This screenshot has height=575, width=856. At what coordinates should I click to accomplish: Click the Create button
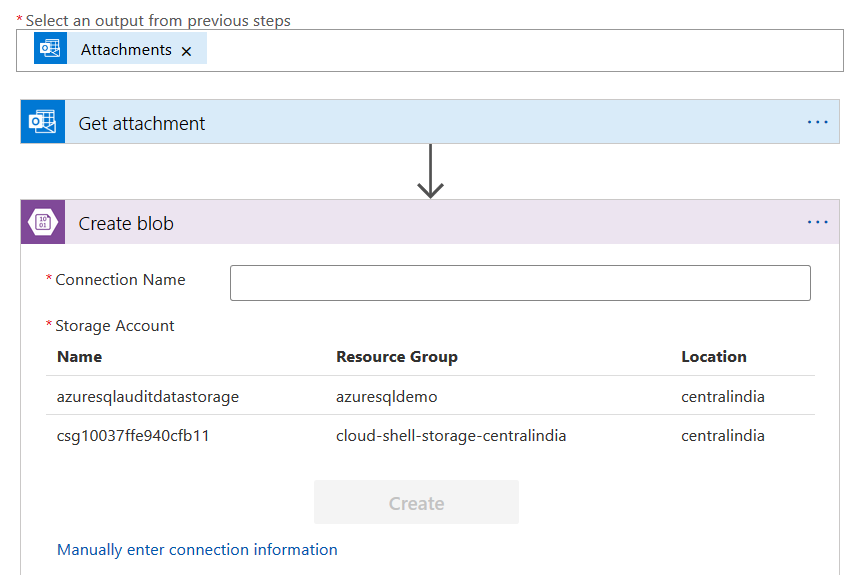pyautogui.click(x=416, y=503)
